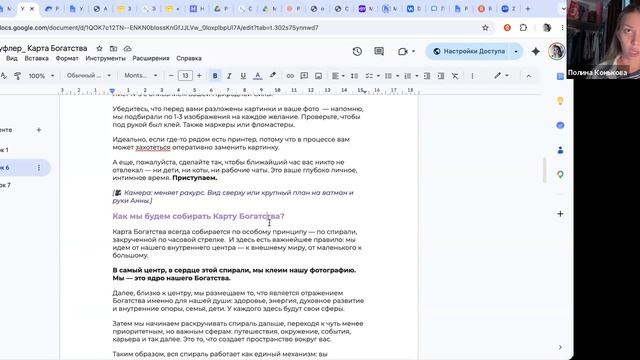The width and height of the screenshot is (640, 360).
Task: Open the Вид menu
Action: point(12,58)
